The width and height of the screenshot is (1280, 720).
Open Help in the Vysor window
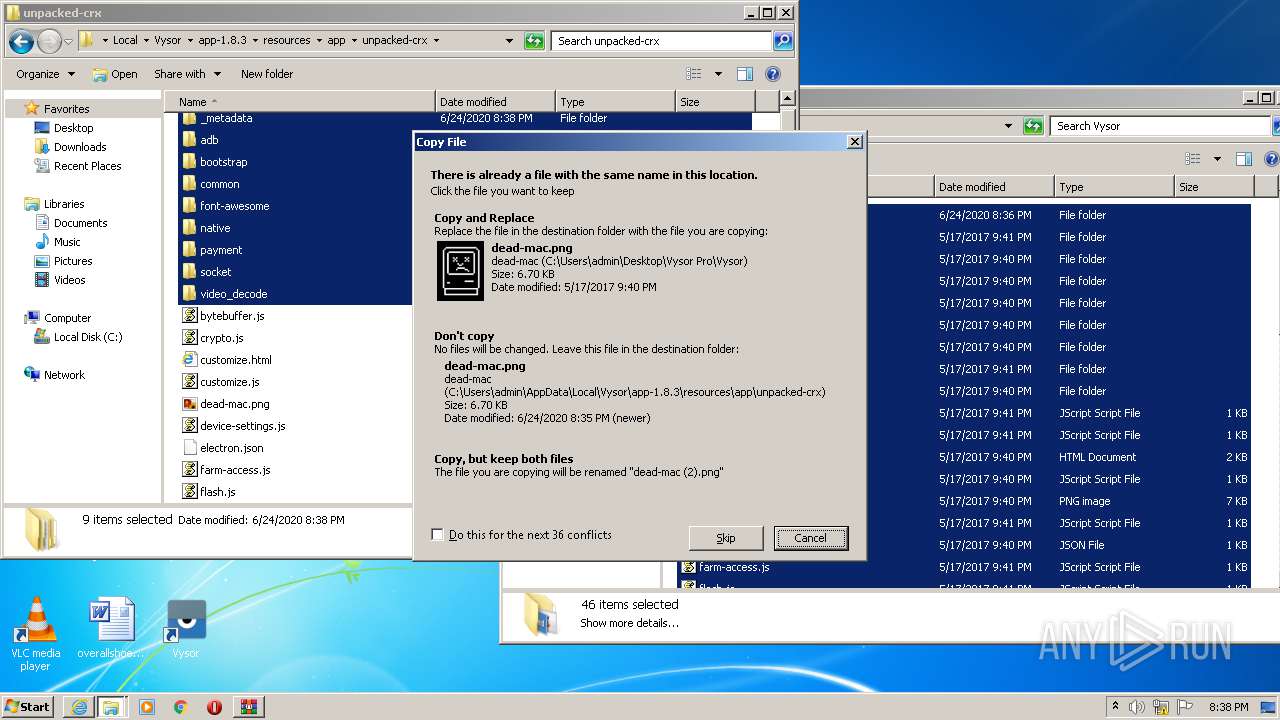1272,159
